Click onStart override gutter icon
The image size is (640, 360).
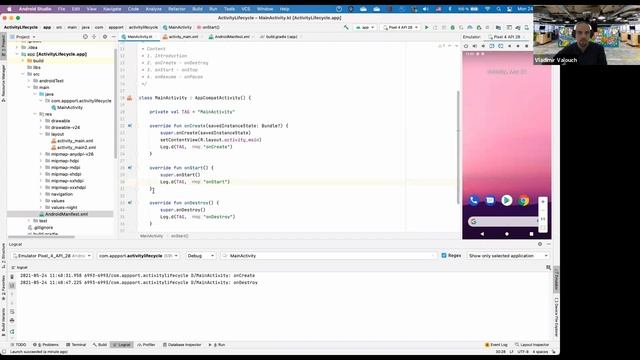pos(130,168)
